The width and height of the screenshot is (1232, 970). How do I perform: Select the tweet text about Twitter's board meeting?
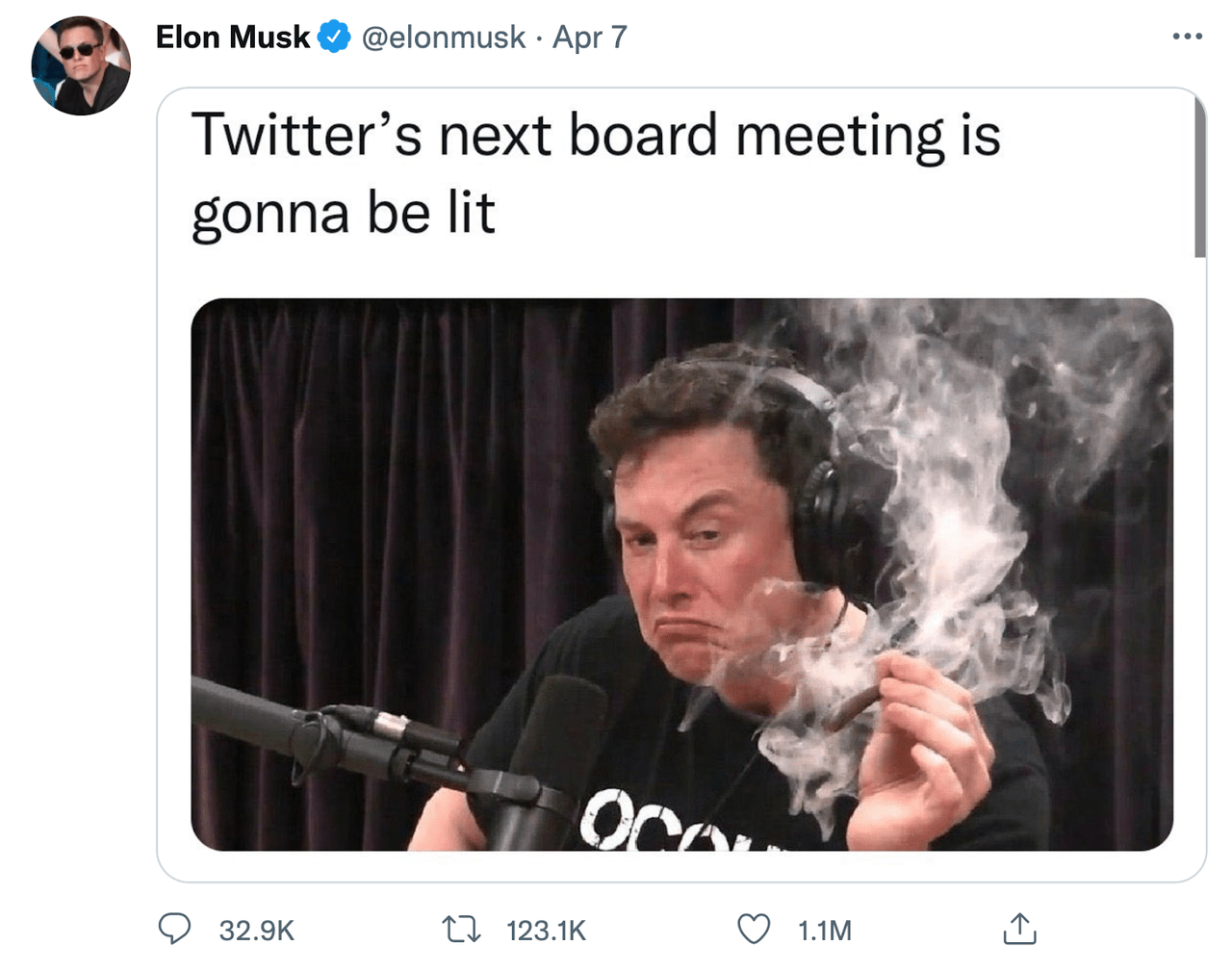(x=597, y=173)
